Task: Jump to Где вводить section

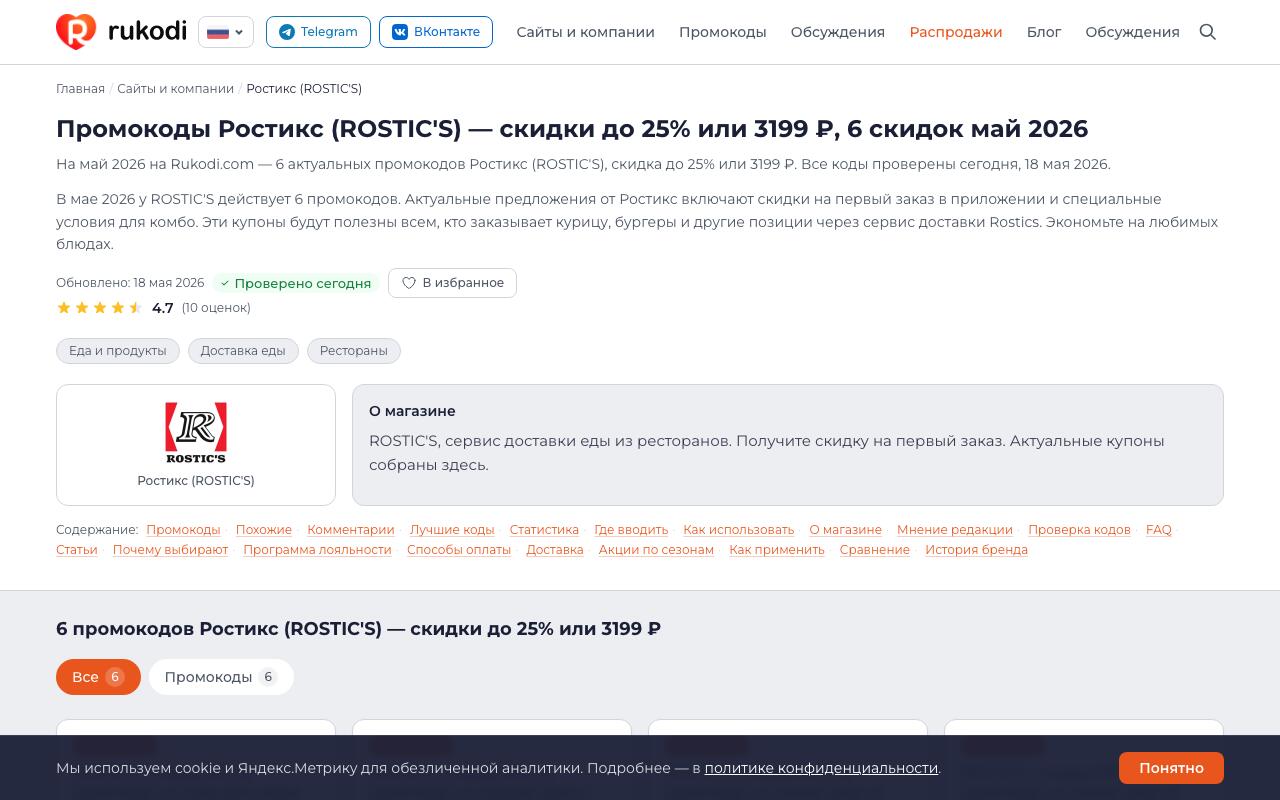Action: pyautogui.click(x=631, y=530)
